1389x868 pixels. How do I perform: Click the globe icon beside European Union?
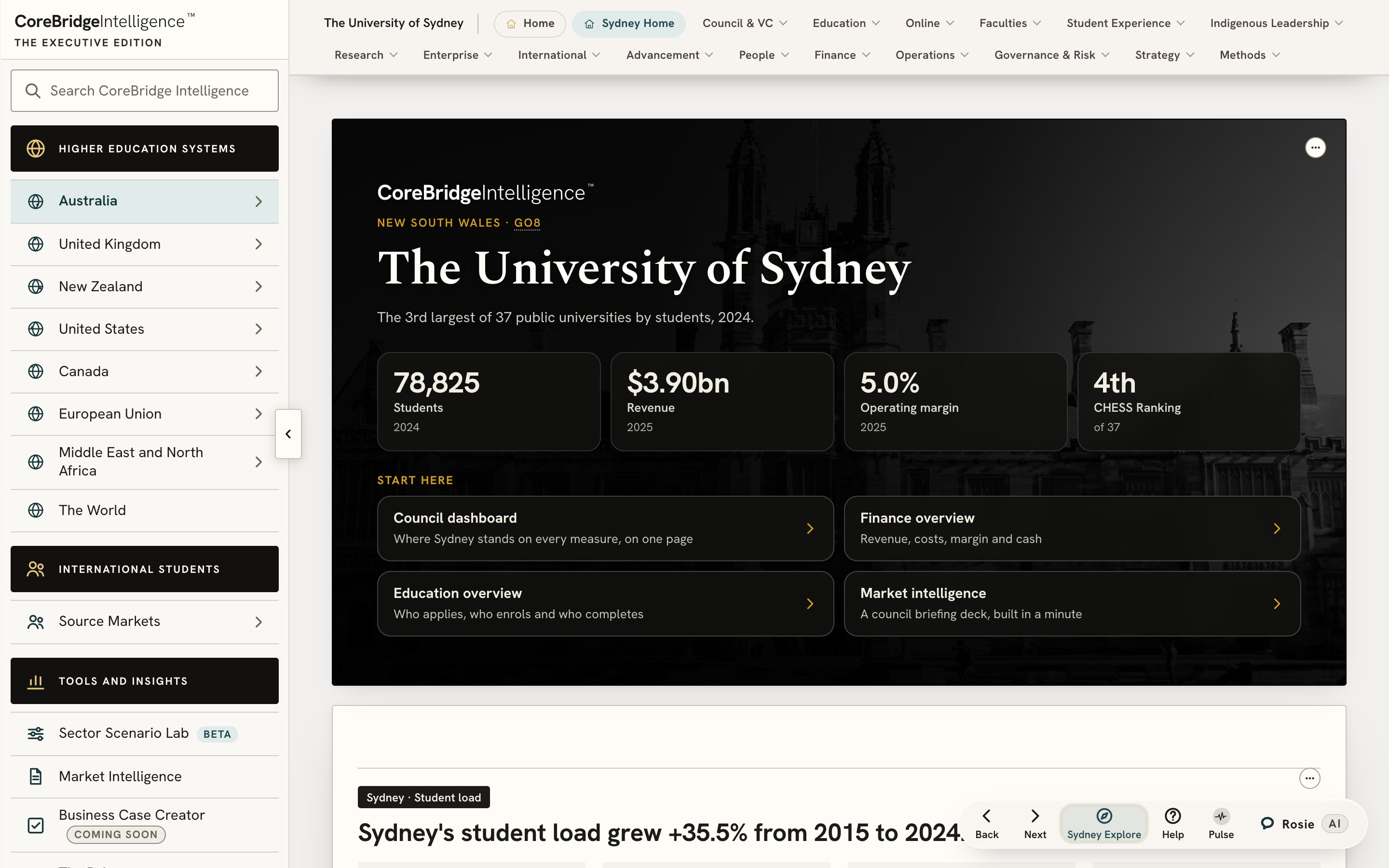(x=36, y=414)
